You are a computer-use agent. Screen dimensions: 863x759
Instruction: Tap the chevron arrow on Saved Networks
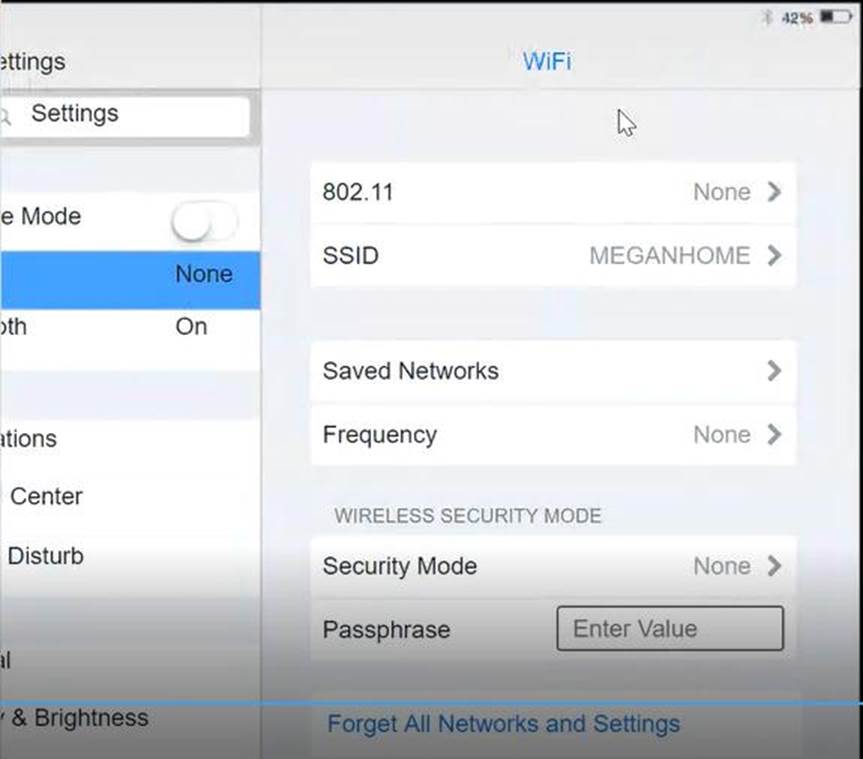click(x=773, y=371)
